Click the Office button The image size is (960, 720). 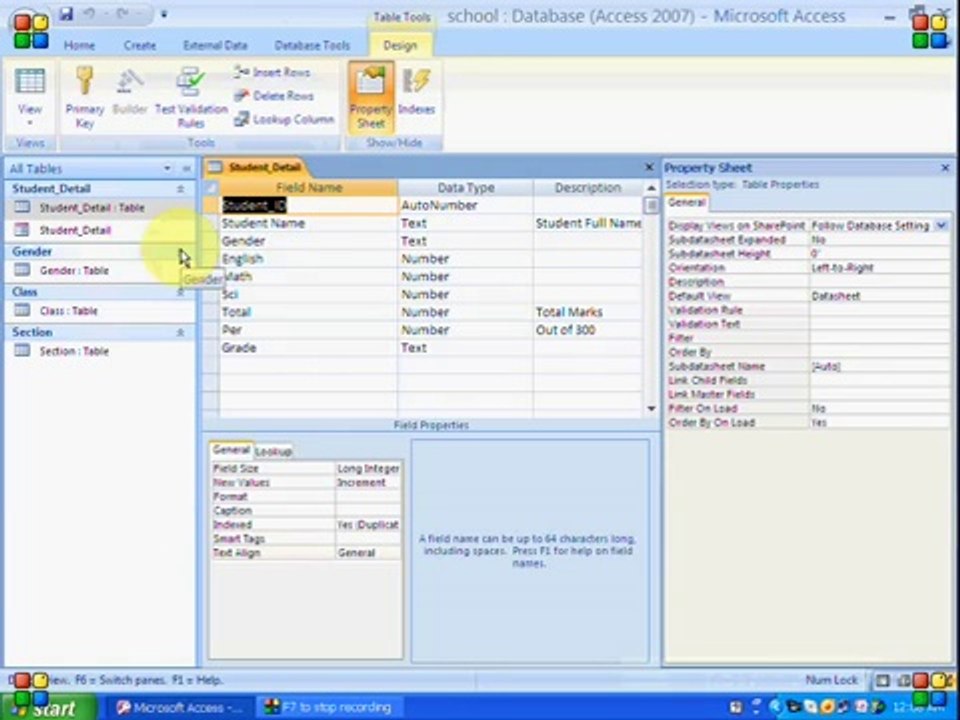[31, 31]
